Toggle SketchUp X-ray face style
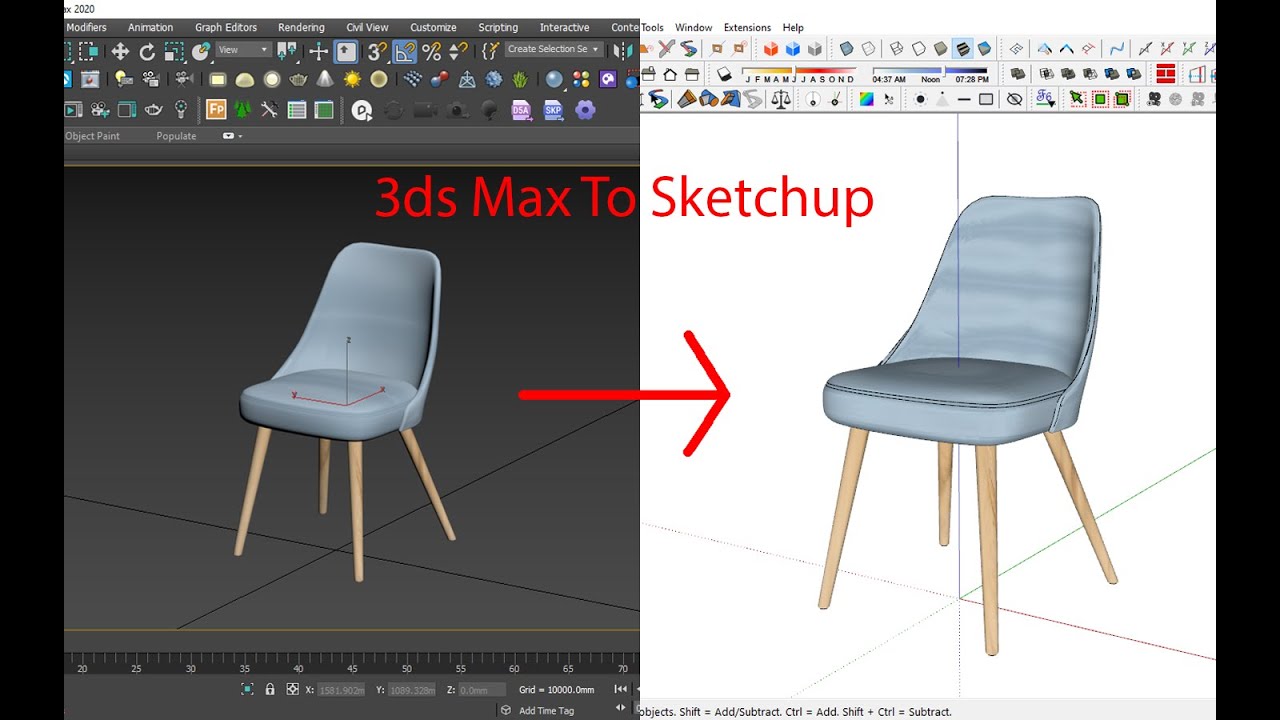The image size is (1280, 720). [x=846, y=48]
